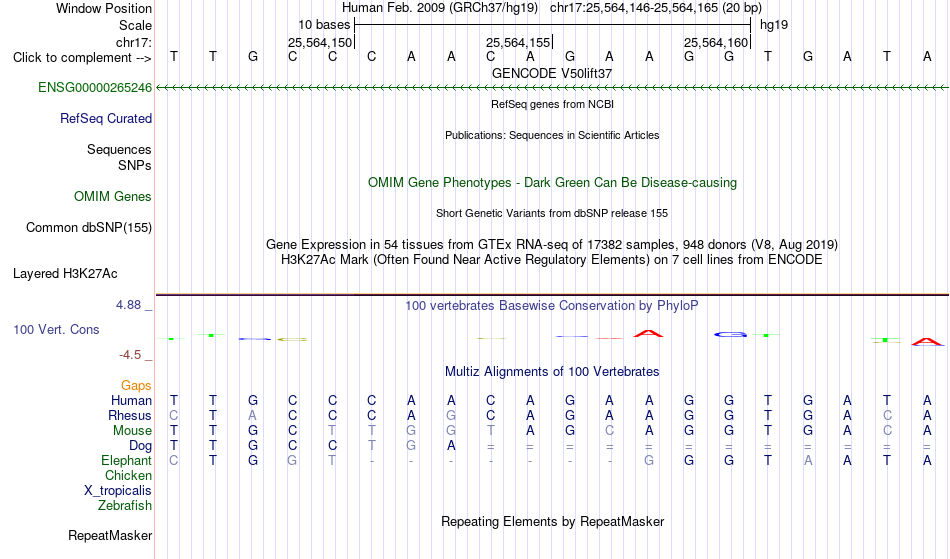The image size is (950, 559).
Task: Click the RepeatMasker track label
Action: 110,536
